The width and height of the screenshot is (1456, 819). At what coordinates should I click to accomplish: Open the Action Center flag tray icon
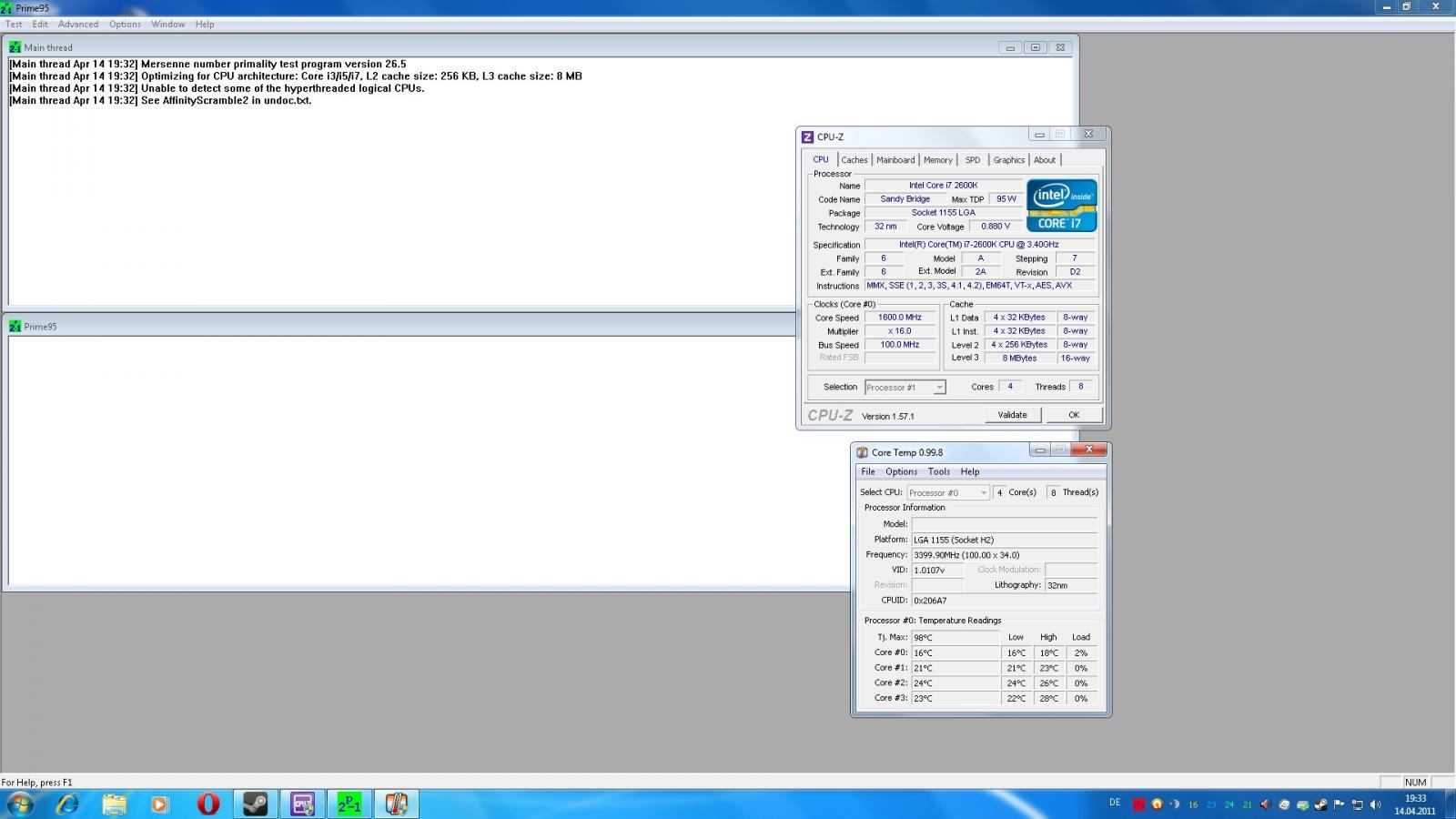click(x=1339, y=804)
